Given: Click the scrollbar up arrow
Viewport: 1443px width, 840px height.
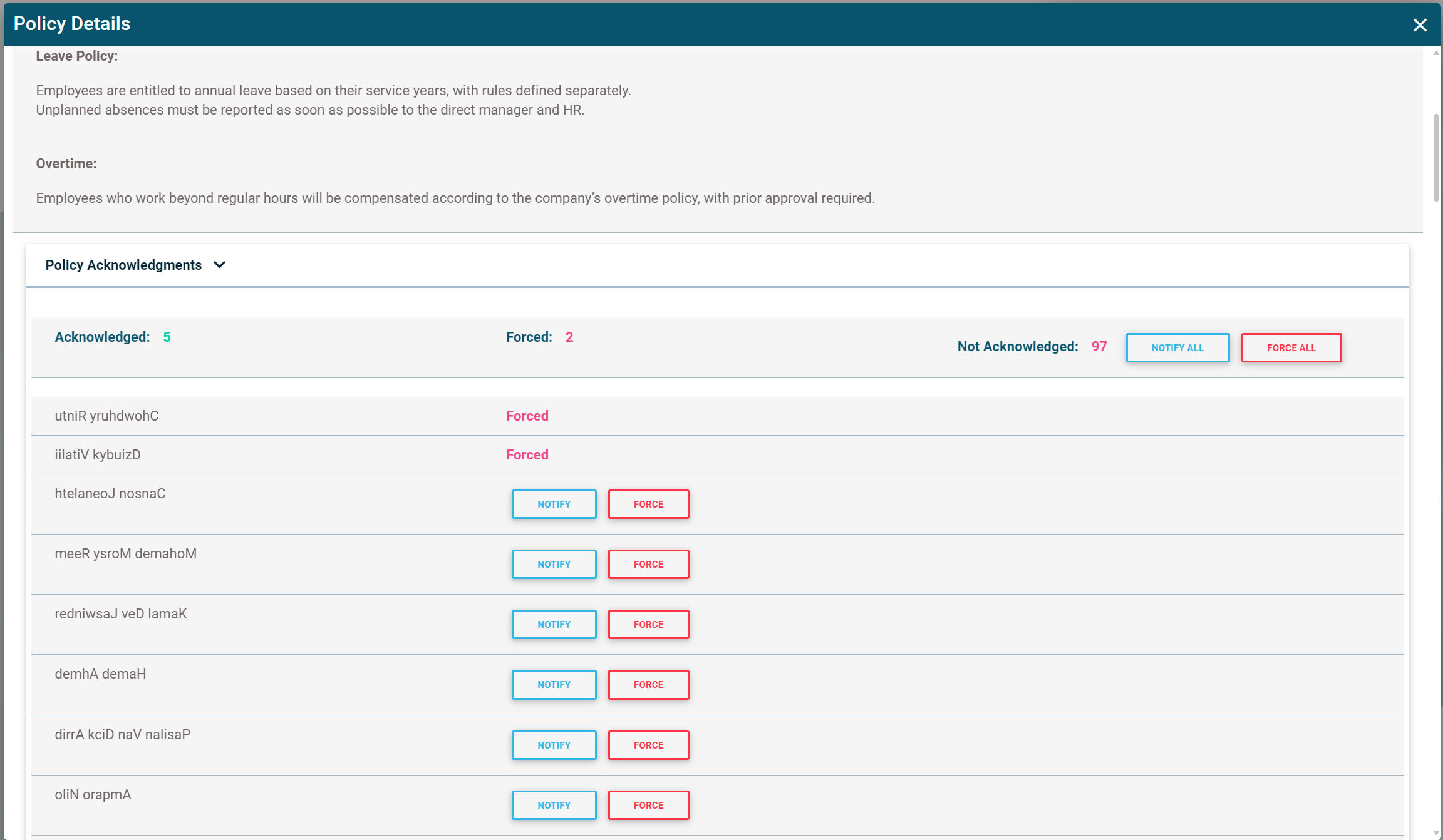Looking at the screenshot, I should (1436, 53).
